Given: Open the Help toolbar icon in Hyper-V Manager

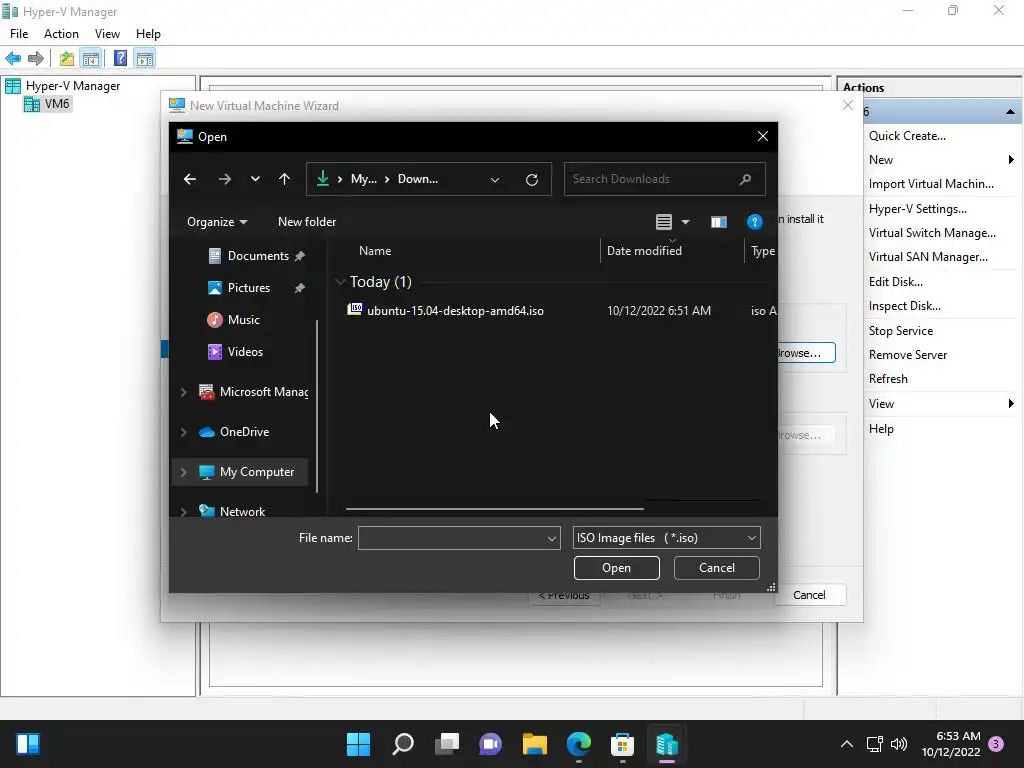Looking at the screenshot, I should point(120,59).
